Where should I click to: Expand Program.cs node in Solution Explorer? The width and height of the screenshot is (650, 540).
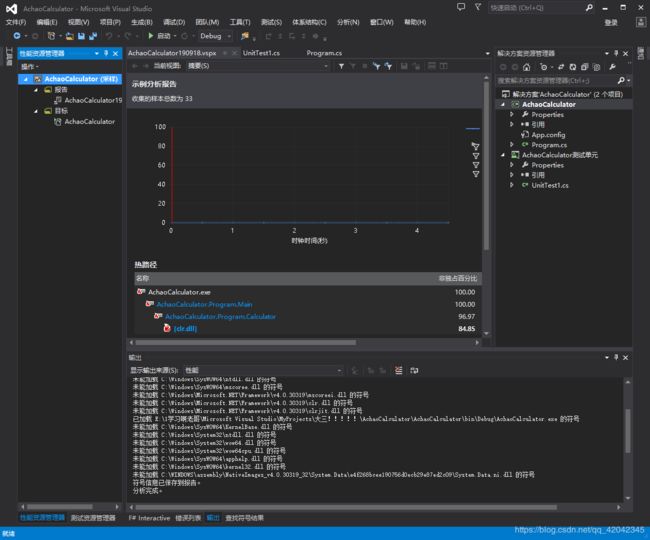click(512, 145)
